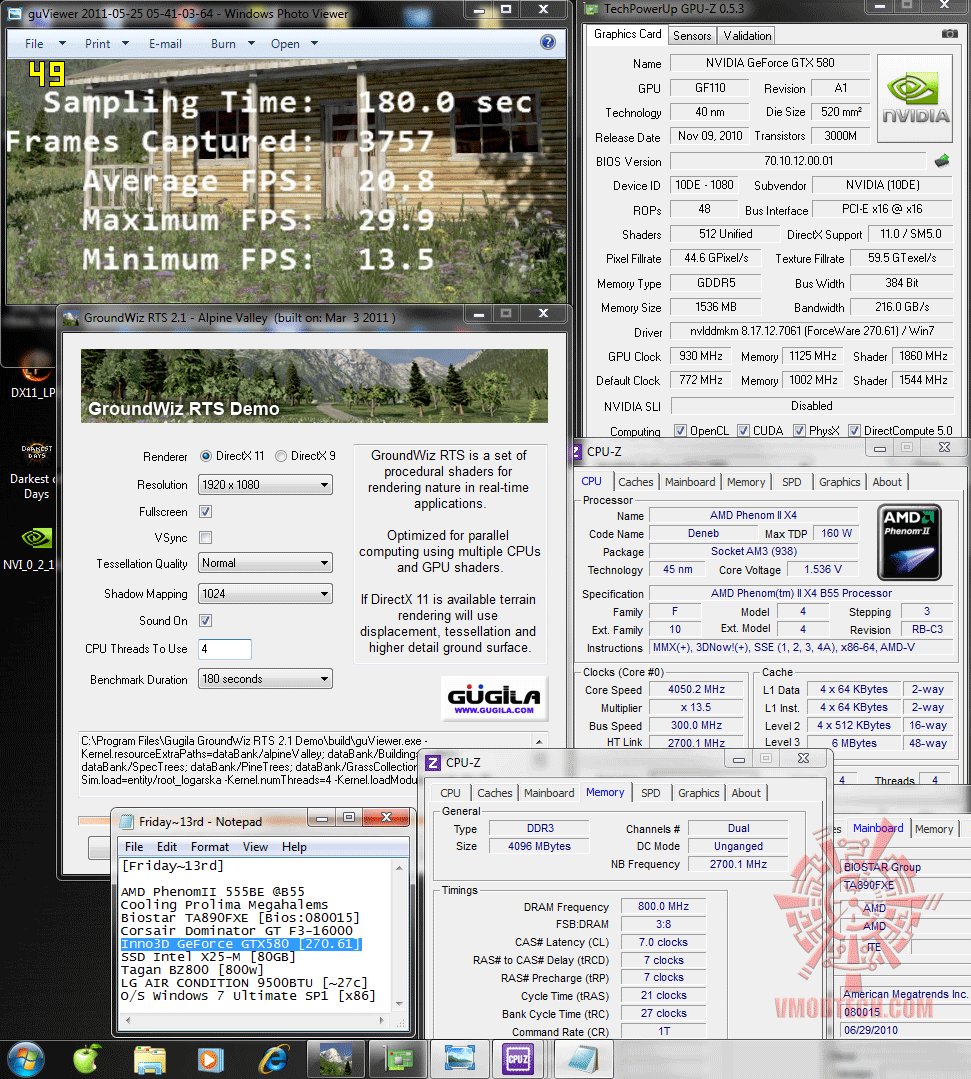Toggle the DirectCompute 5.0 checkbox
971x1079 pixels.
854,430
